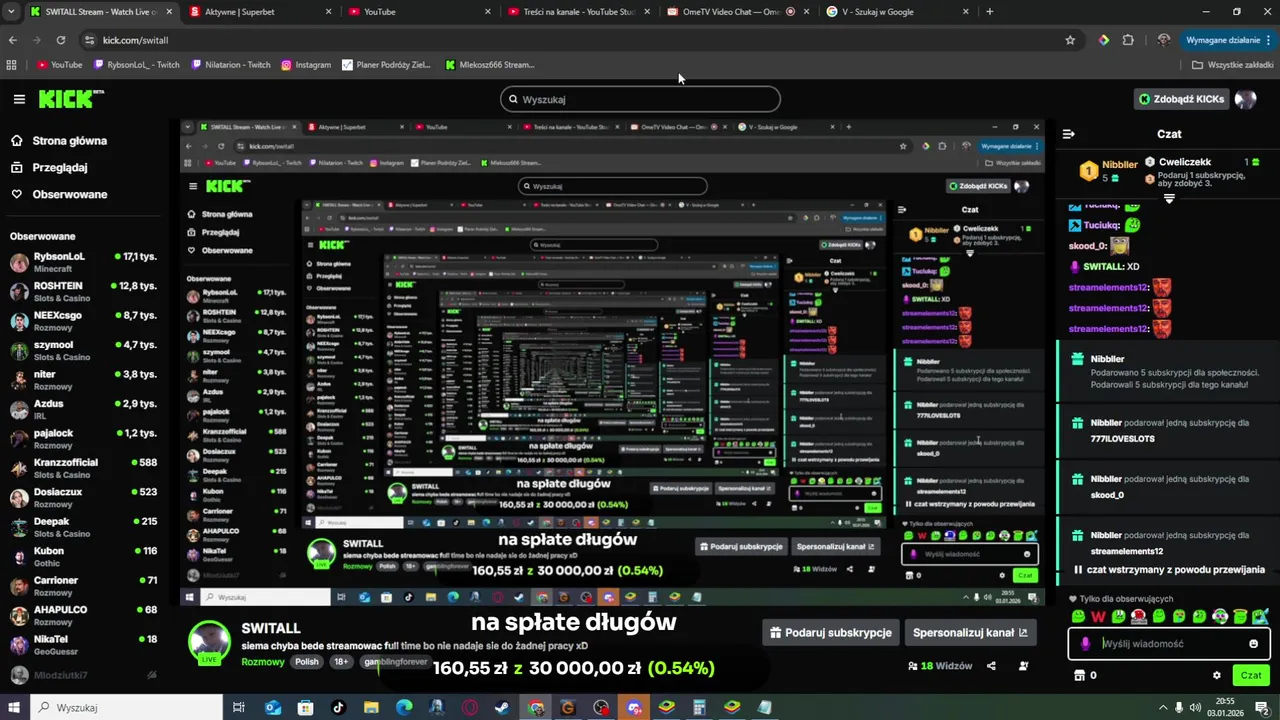Insert the halo green emote
Viewport: 1280px width, 720px height.
pos(1240,616)
